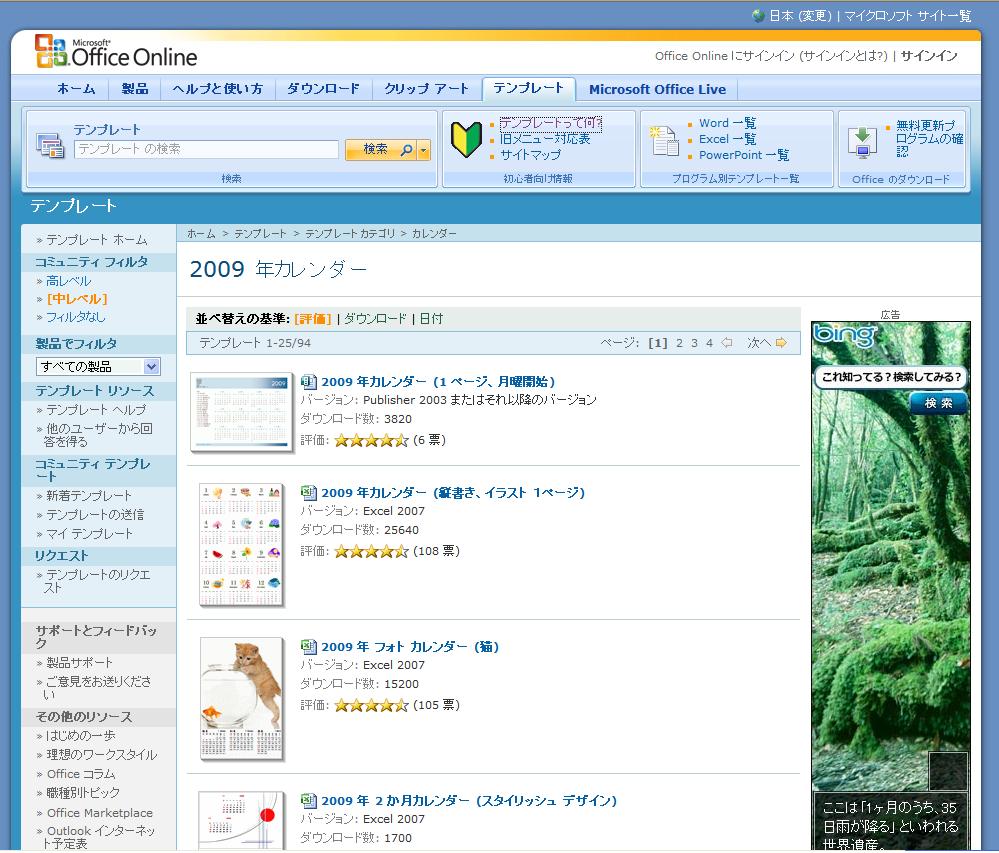Go to results page 4
Viewport: 999px width, 853px height.
[x=709, y=343]
